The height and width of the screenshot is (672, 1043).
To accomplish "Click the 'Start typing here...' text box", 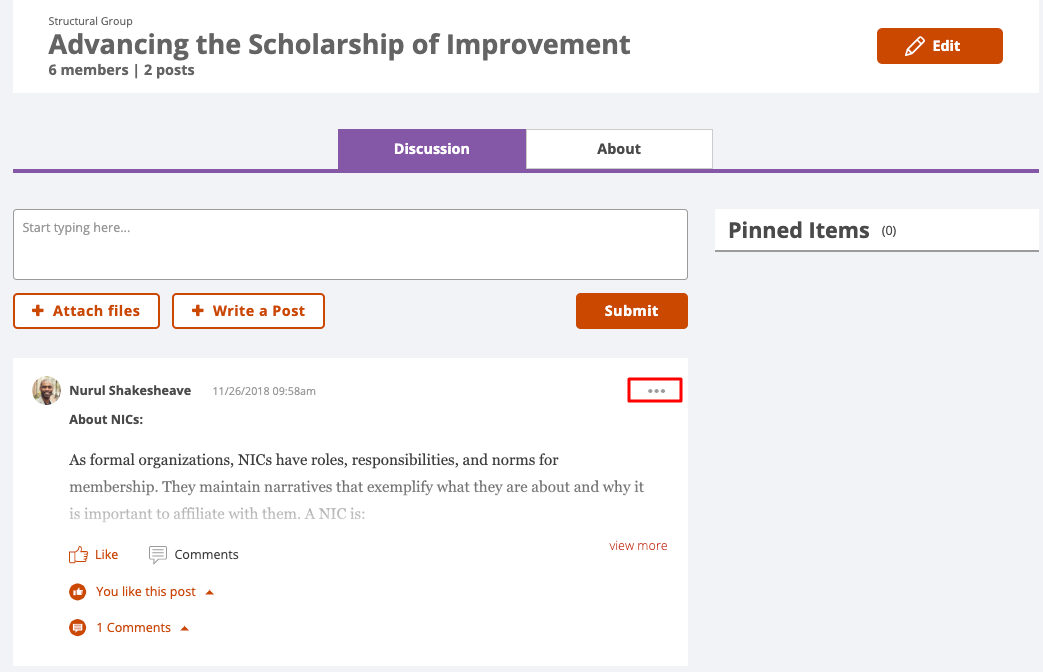I will (x=351, y=244).
